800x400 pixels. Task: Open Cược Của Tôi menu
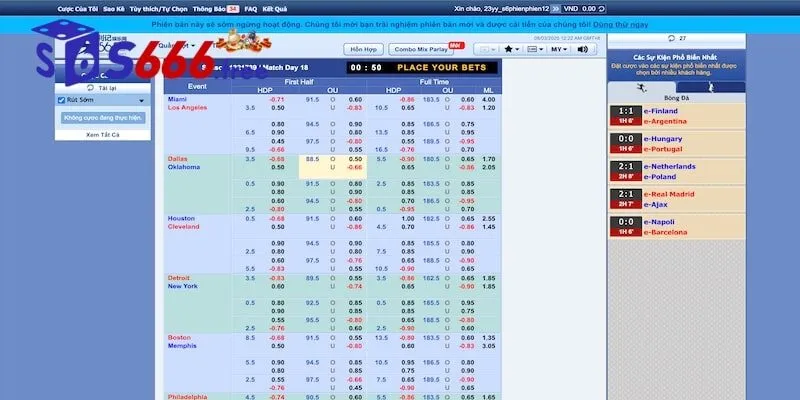78,9
